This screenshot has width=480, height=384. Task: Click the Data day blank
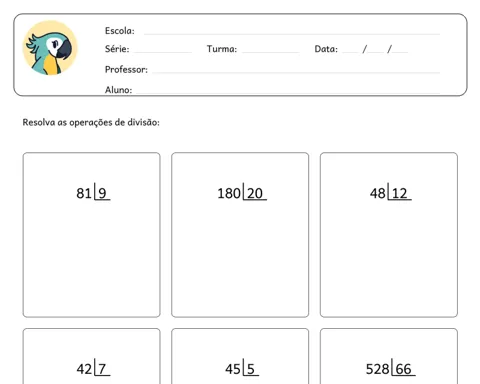click(350, 52)
